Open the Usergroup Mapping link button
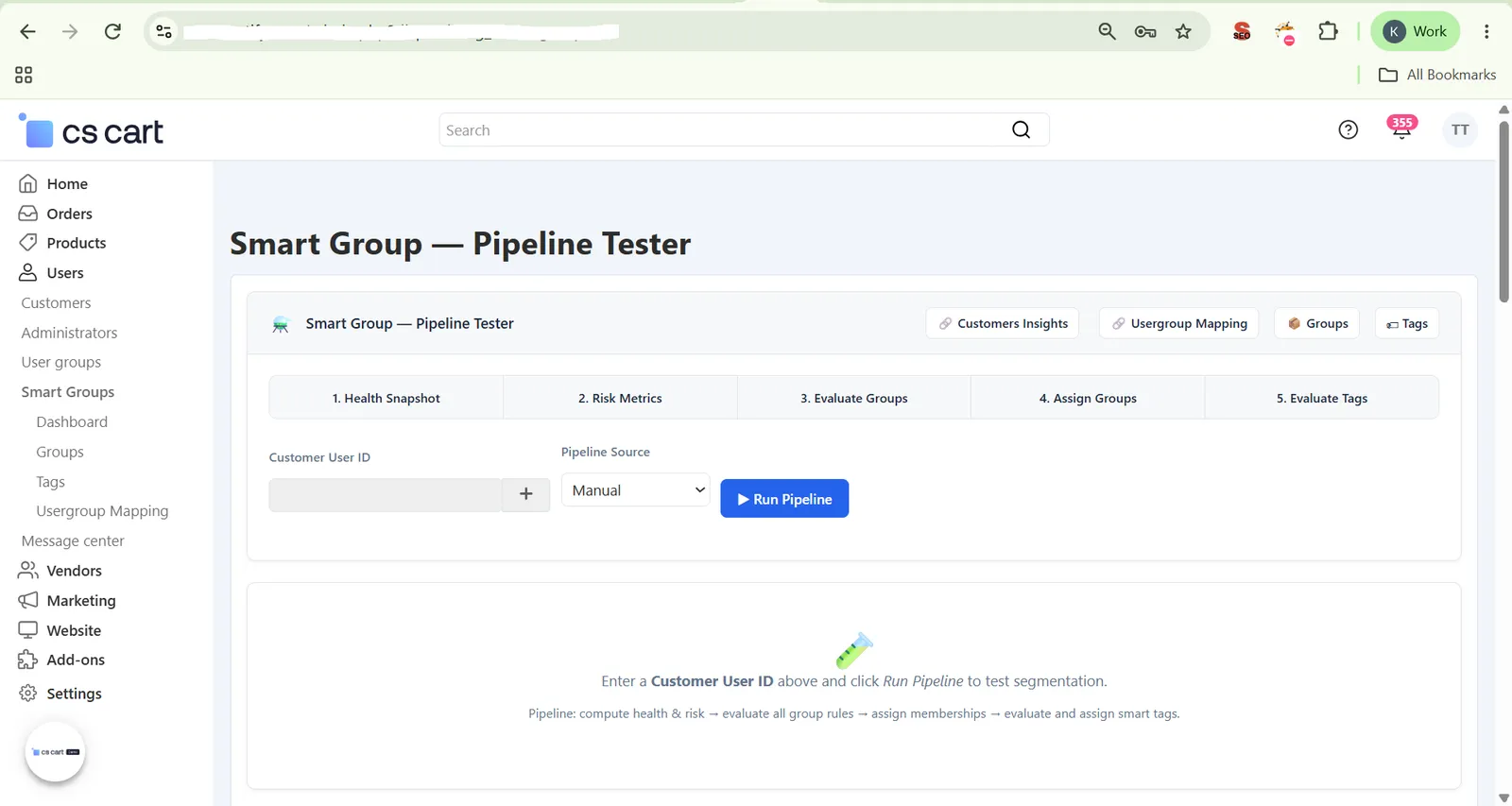The image size is (1512, 806). [1178, 323]
